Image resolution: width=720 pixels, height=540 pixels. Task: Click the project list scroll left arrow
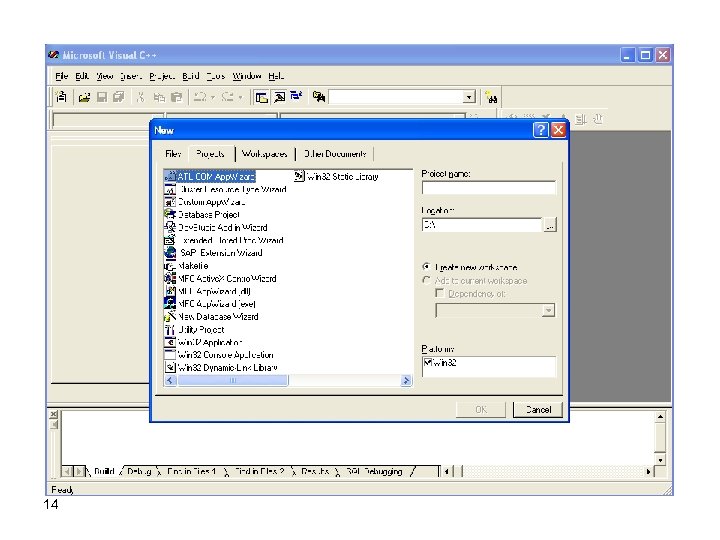coord(171,380)
